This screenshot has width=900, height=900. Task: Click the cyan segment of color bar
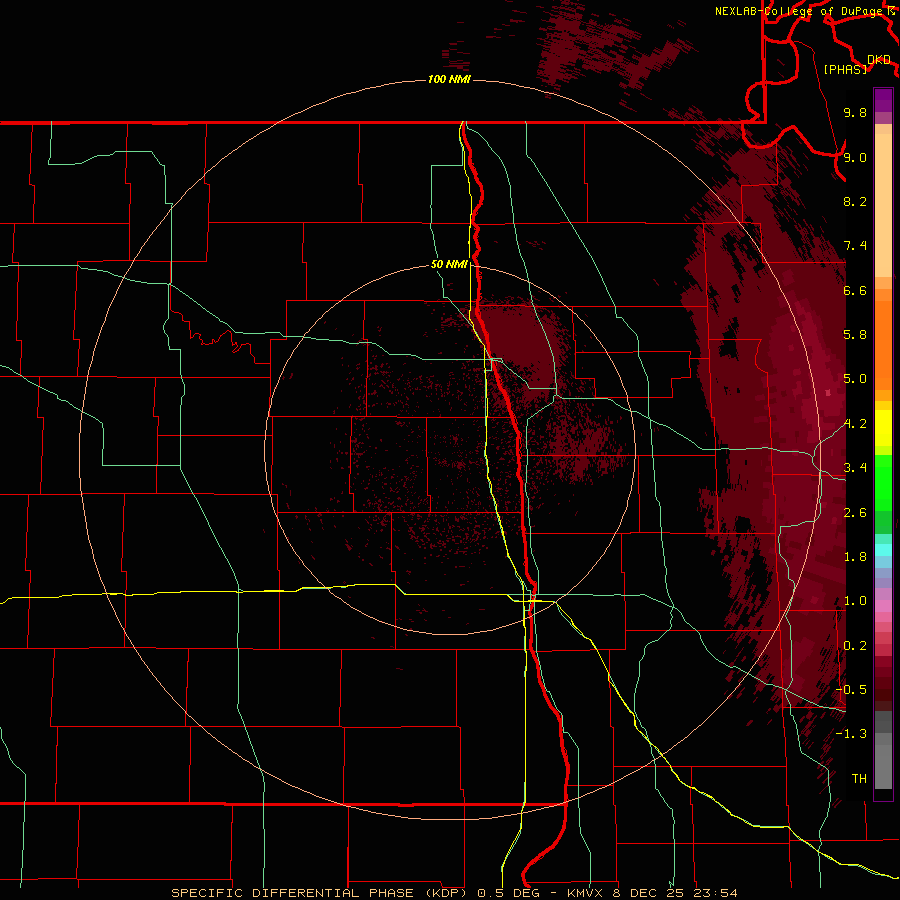883,550
